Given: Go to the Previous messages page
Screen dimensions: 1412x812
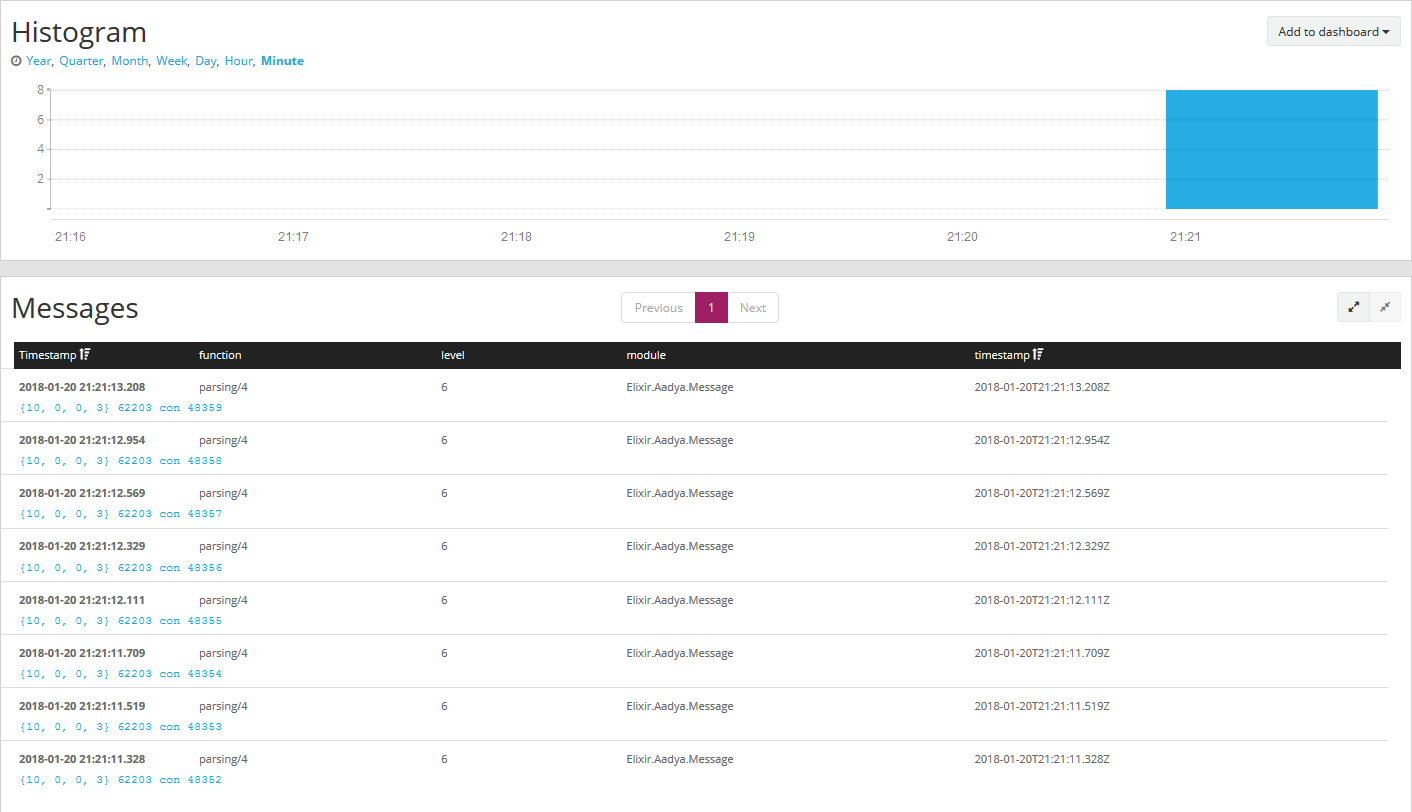Looking at the screenshot, I should [x=658, y=308].
